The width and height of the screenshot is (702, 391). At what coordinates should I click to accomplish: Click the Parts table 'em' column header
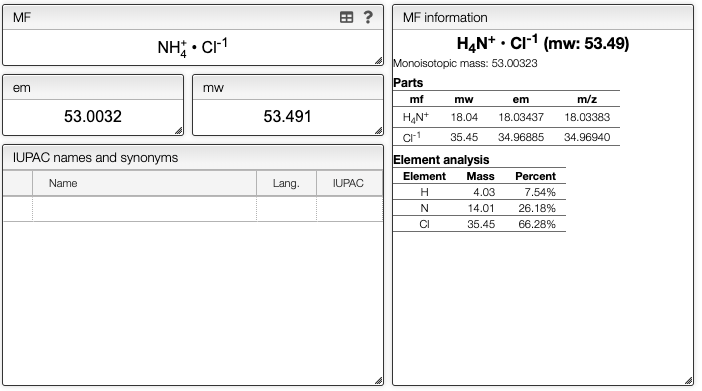pos(521,99)
